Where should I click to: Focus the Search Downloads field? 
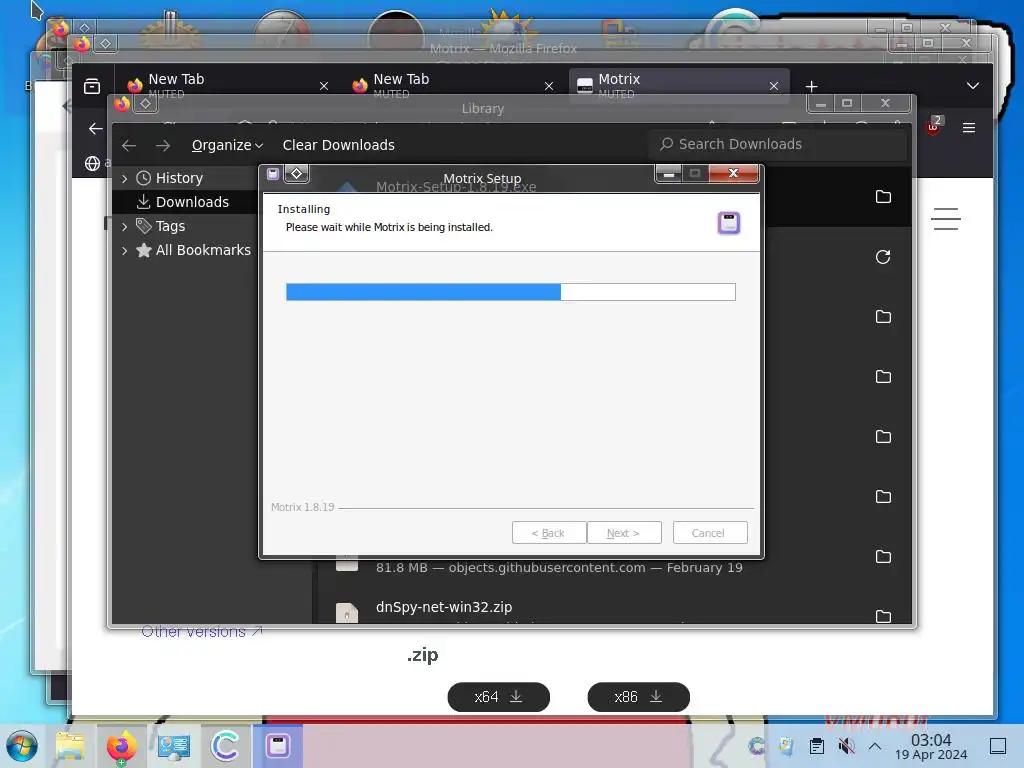click(x=778, y=144)
